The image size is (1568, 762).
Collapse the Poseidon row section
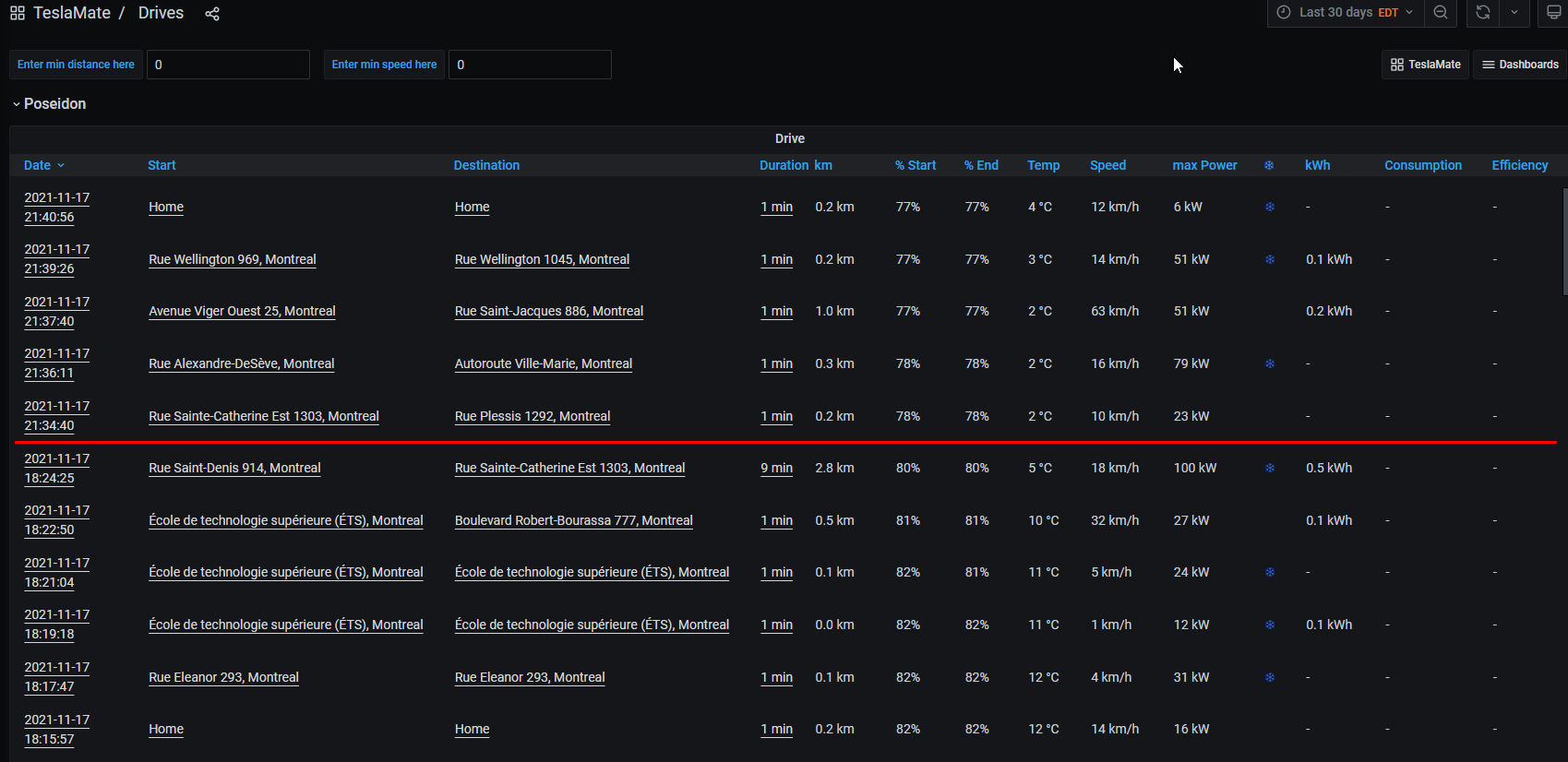(49, 104)
